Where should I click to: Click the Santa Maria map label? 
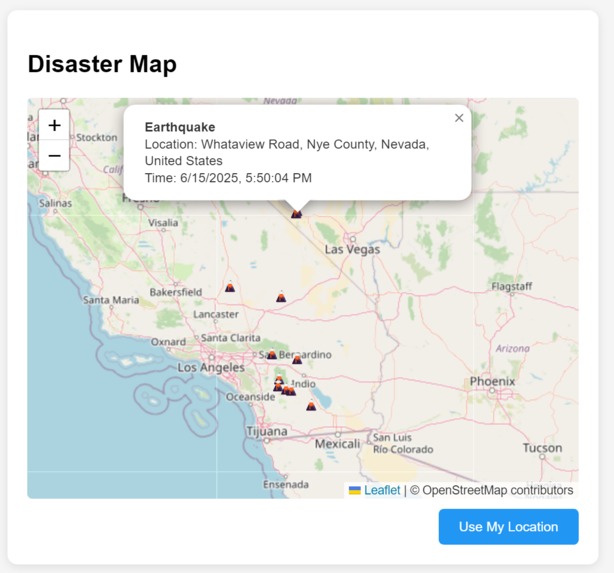click(111, 300)
